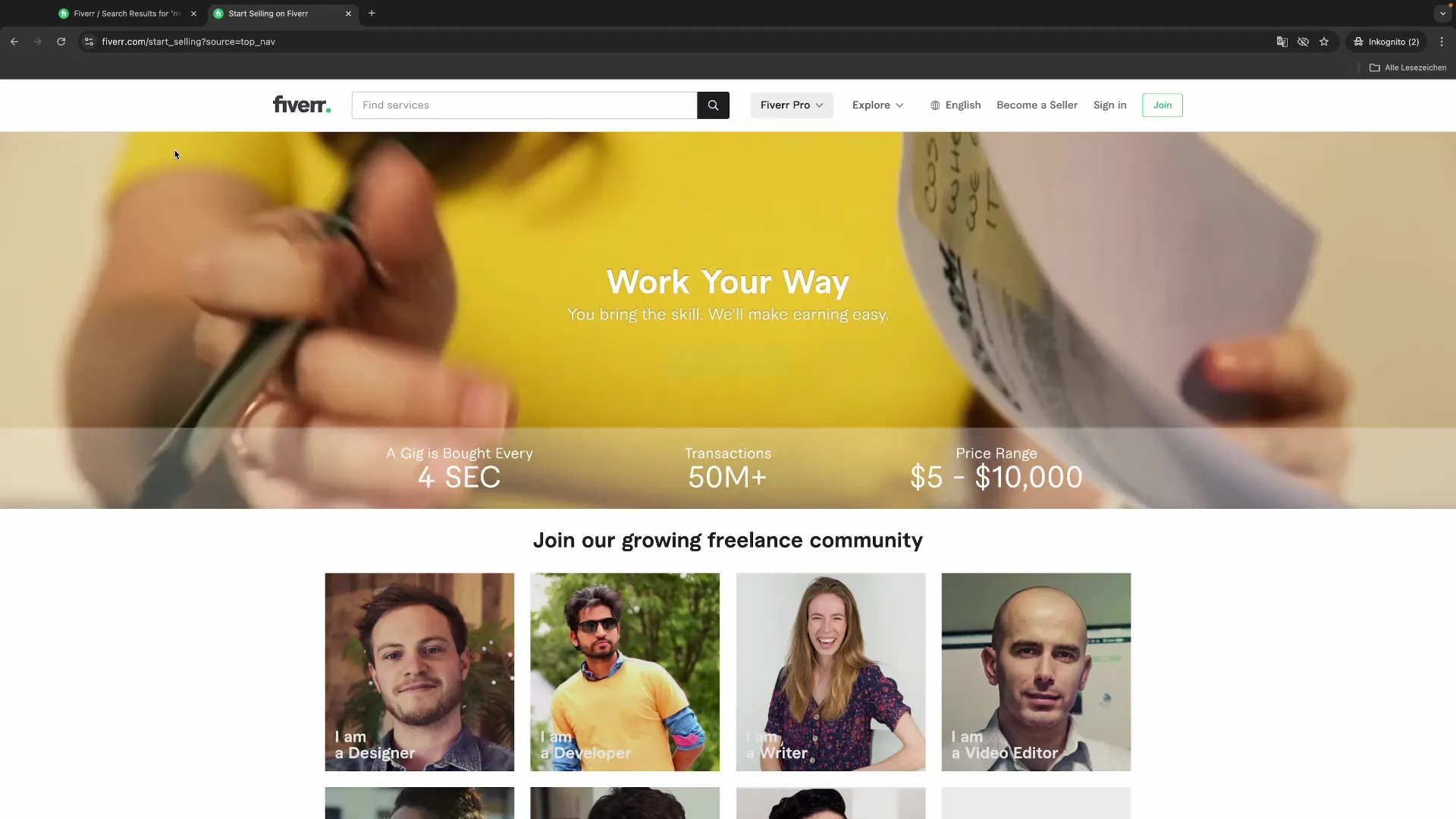Click the search magnifier button
Viewport: 1456px width, 819px height.
point(713,105)
